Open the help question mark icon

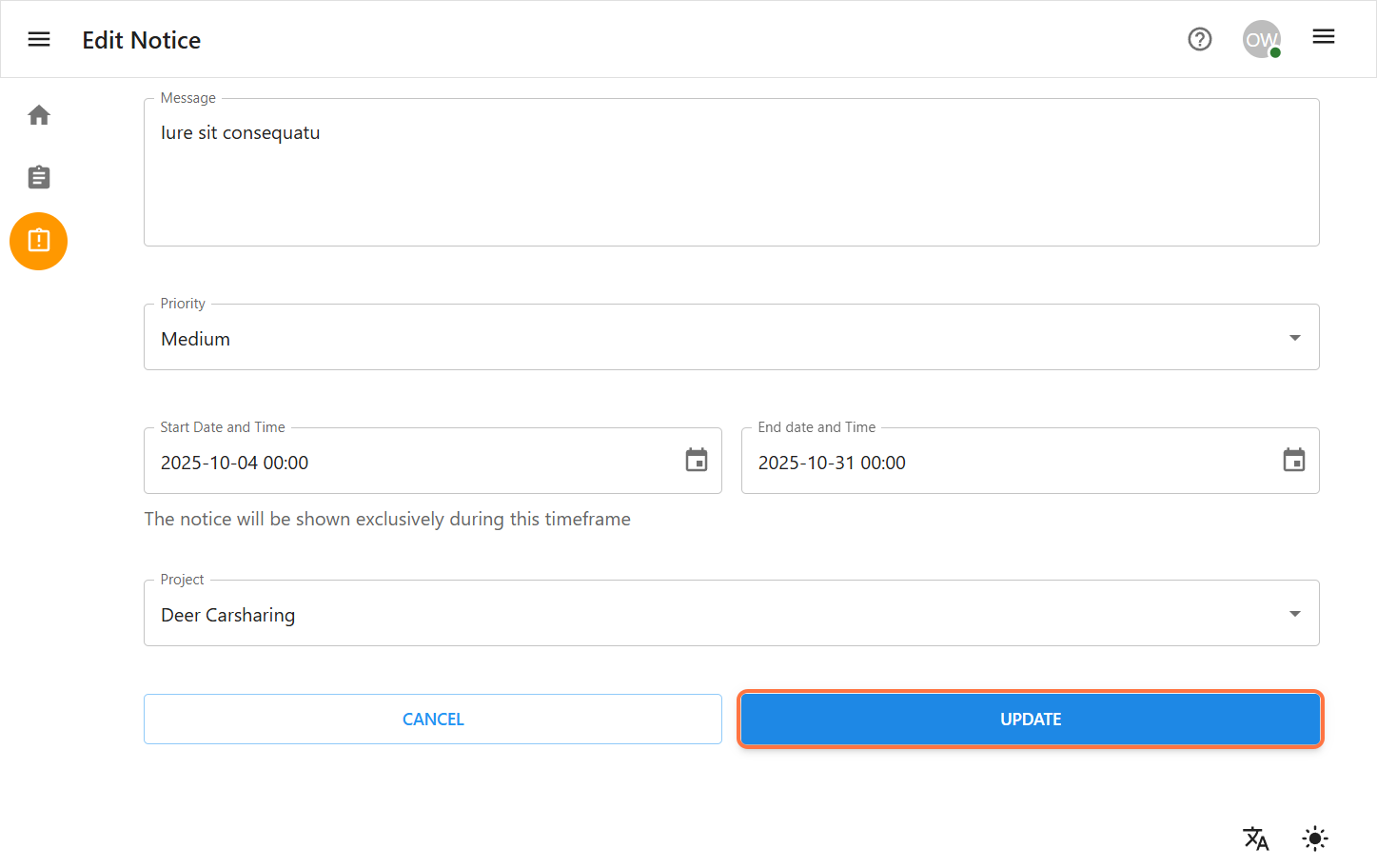[x=1199, y=39]
